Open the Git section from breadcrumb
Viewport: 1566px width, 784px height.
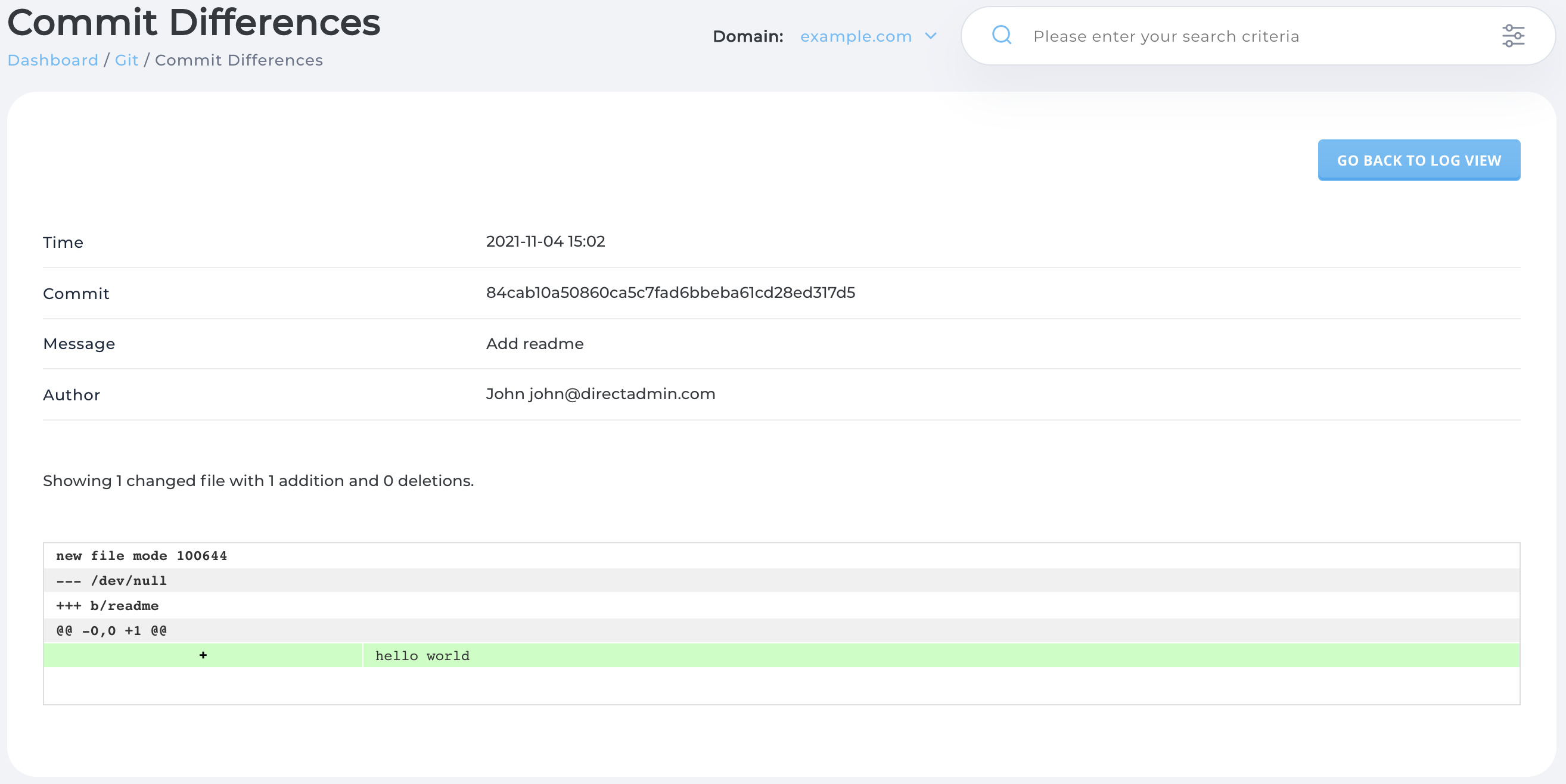point(126,60)
